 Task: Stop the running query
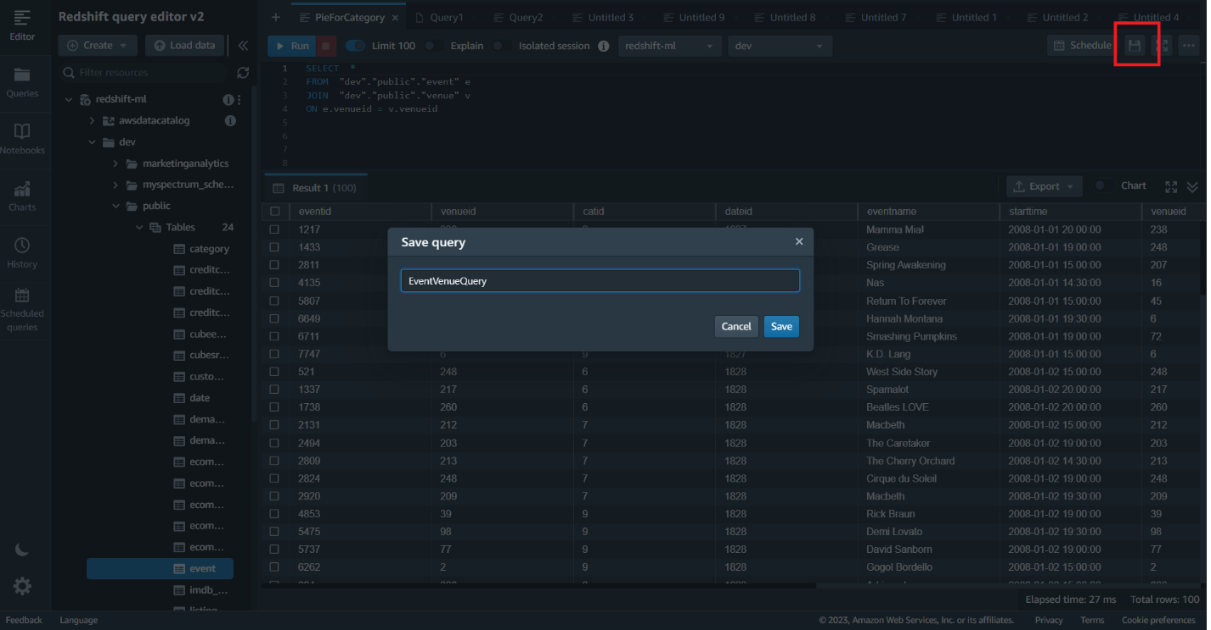click(326, 46)
